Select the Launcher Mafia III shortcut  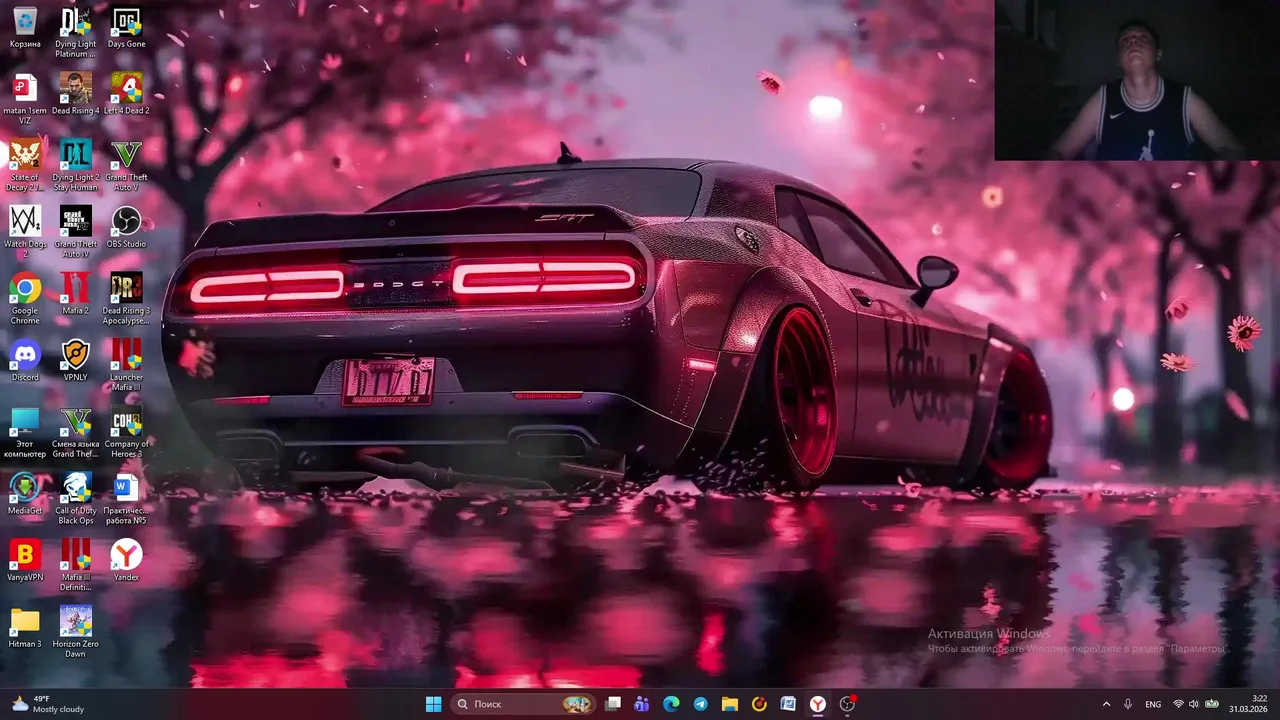point(126,365)
